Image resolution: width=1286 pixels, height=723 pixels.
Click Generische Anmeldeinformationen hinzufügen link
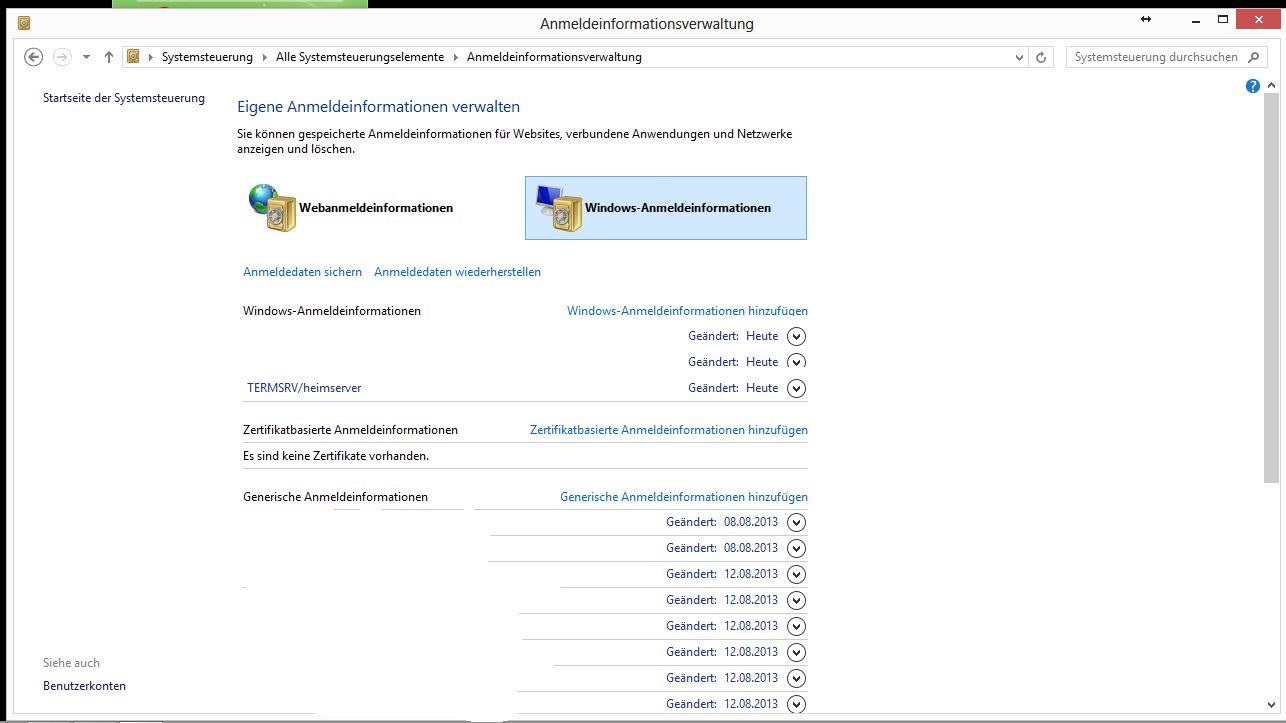684,497
